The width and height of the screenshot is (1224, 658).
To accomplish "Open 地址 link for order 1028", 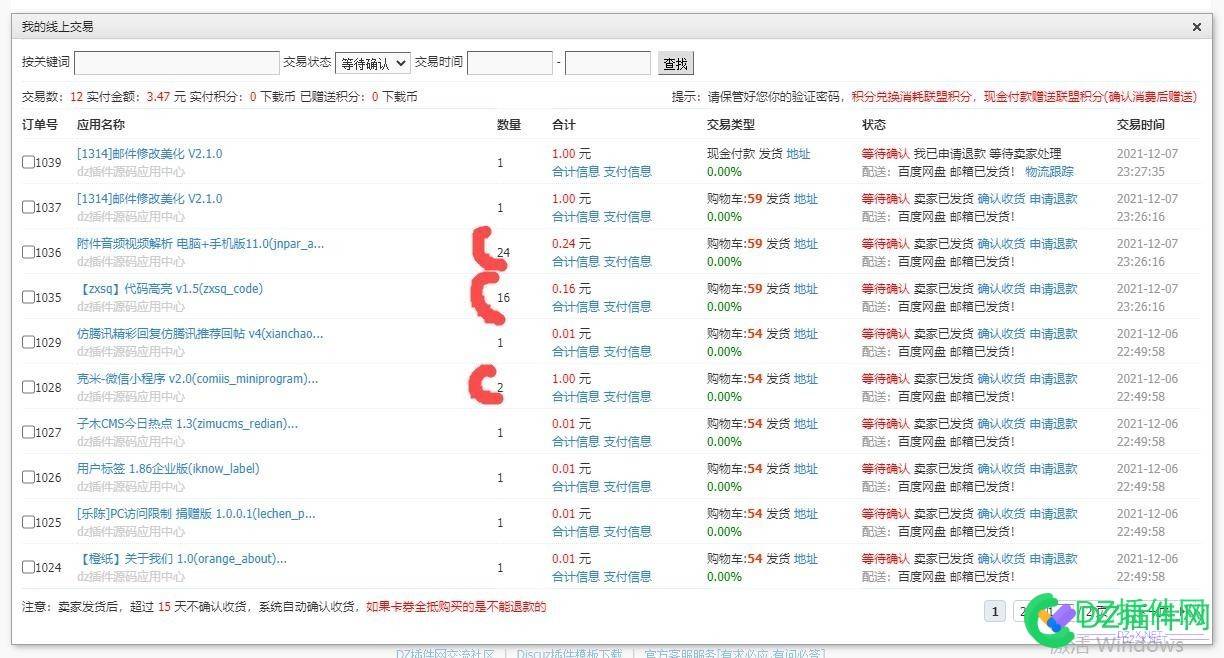I will coord(806,379).
